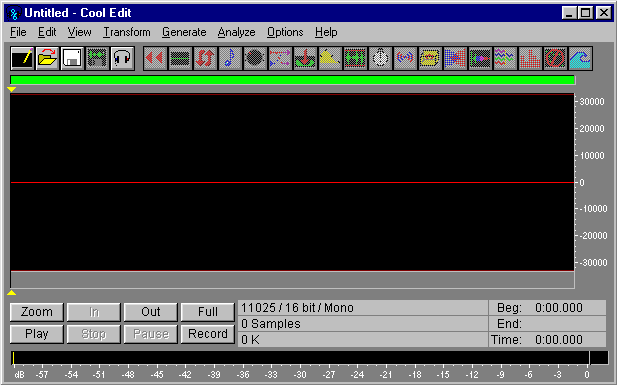Click the 30000 amplitude scale label
Image resolution: width=617 pixels, height=385 pixels.
tap(592, 102)
